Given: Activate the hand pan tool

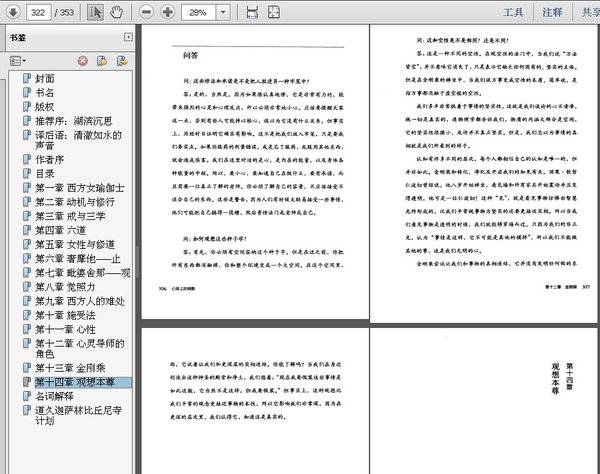Looking at the screenshot, I should pyautogui.click(x=116, y=12).
